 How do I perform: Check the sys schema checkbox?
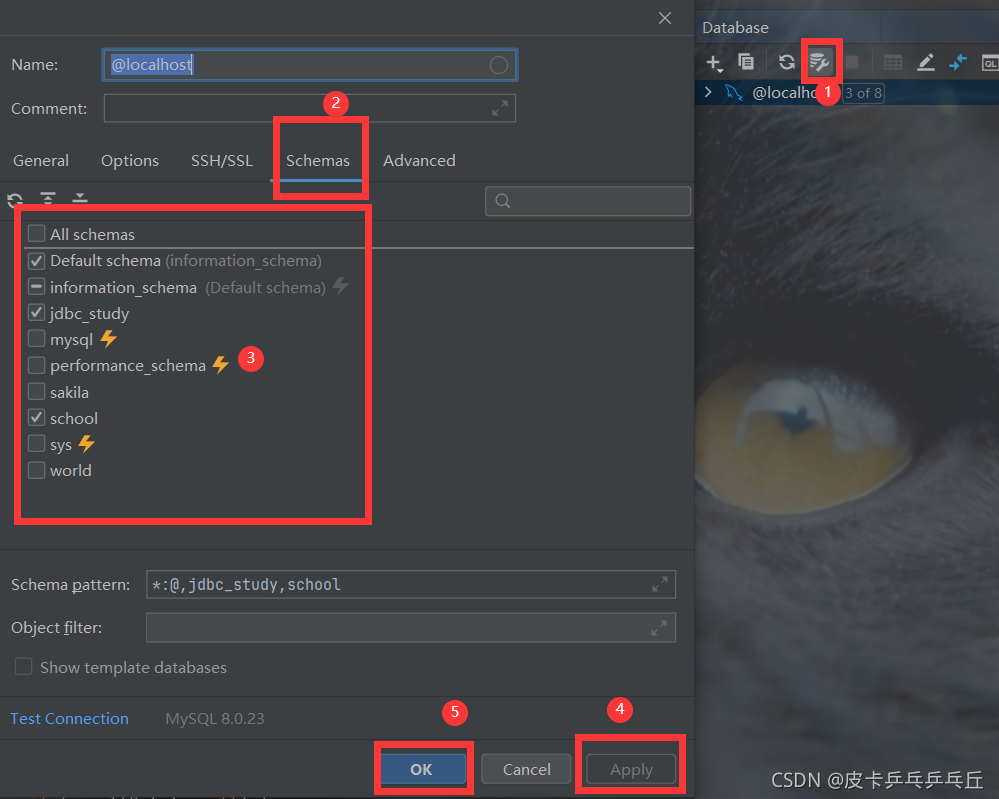(36, 443)
